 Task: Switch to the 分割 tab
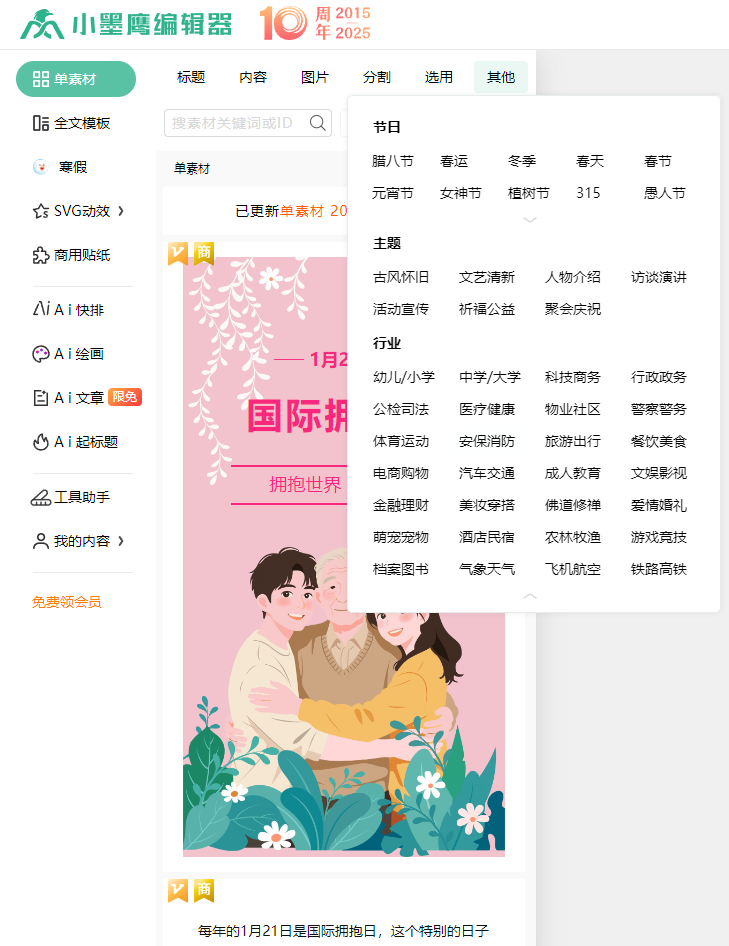377,77
